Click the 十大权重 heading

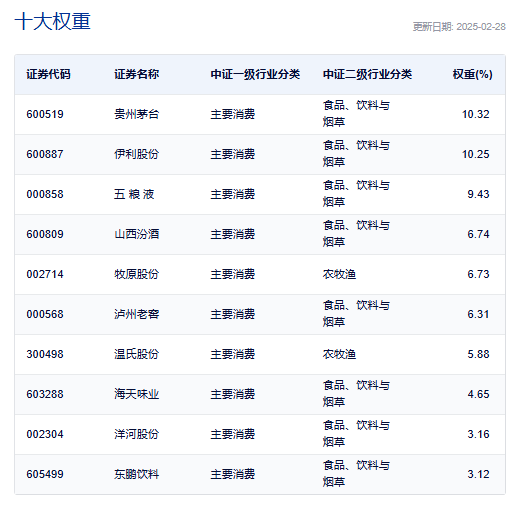pos(52,22)
